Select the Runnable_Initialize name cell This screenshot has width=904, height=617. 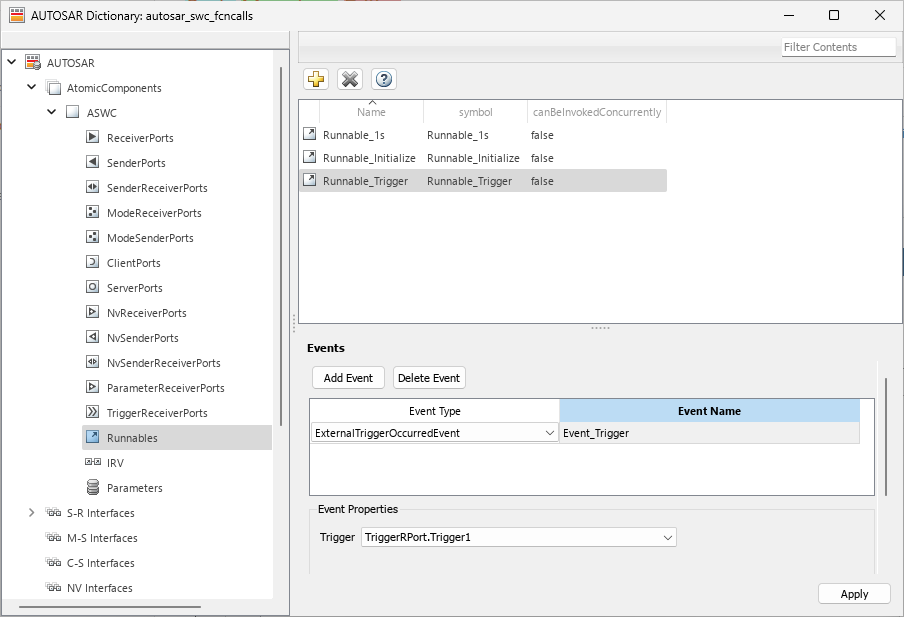coord(369,158)
